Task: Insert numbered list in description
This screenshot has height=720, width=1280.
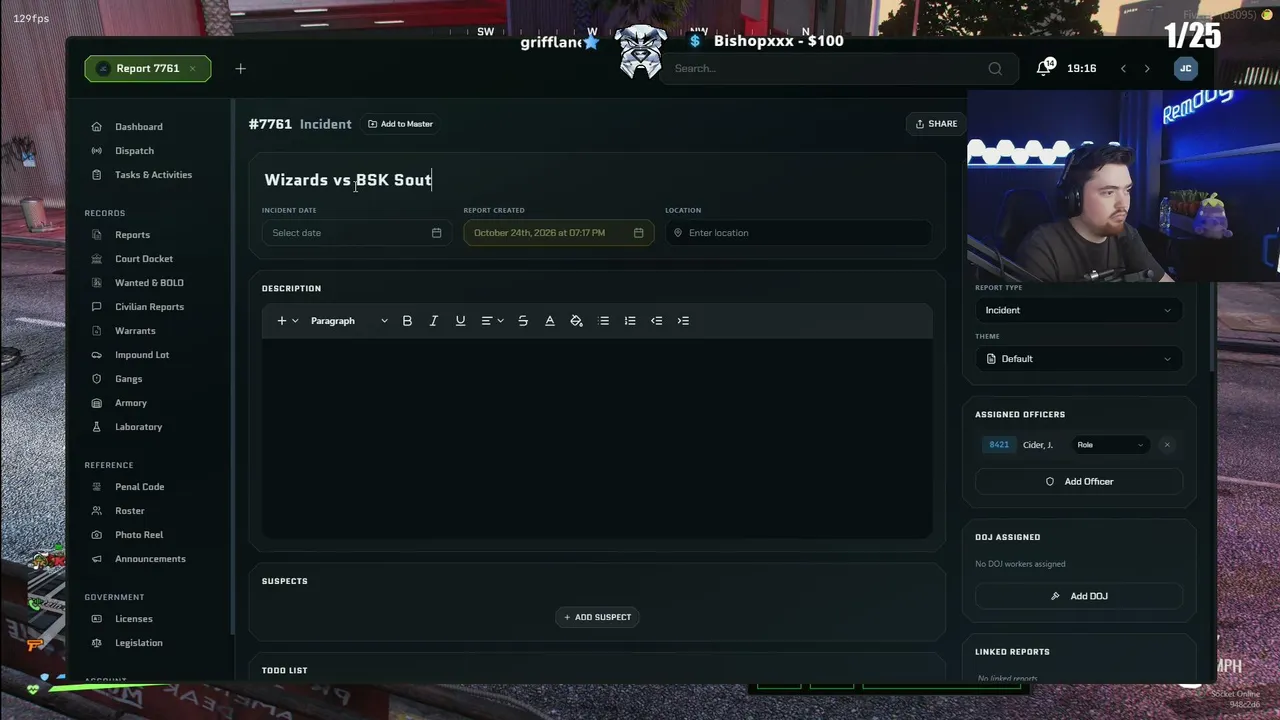Action: [x=630, y=321]
